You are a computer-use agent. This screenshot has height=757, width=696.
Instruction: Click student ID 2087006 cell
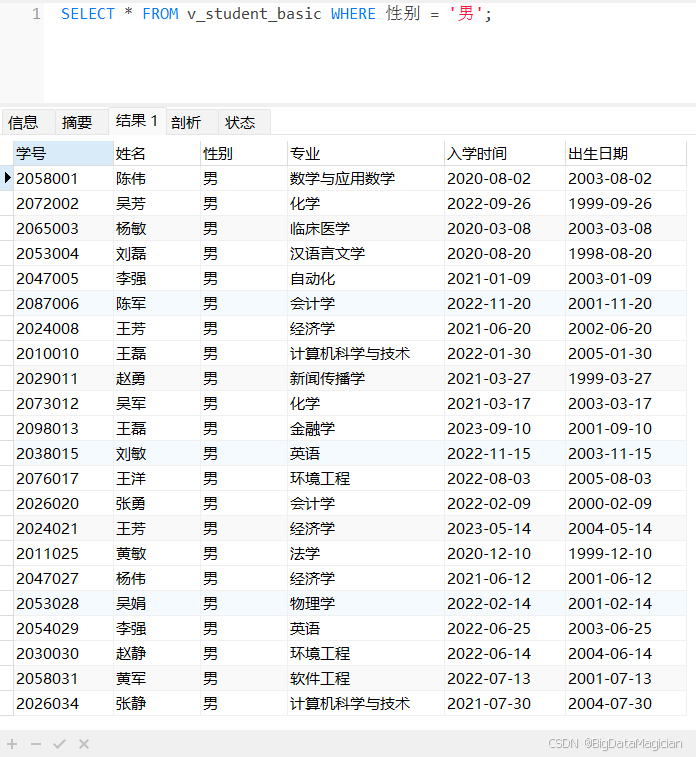64,304
